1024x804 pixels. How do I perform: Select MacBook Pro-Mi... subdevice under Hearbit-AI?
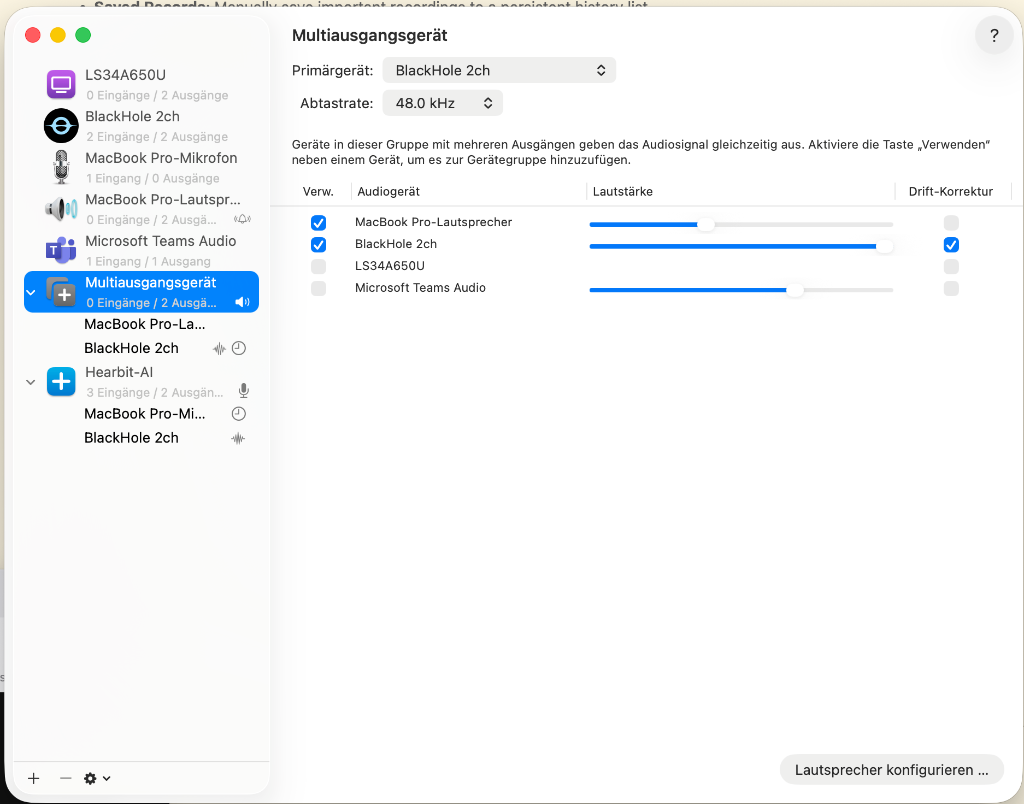click(x=144, y=414)
